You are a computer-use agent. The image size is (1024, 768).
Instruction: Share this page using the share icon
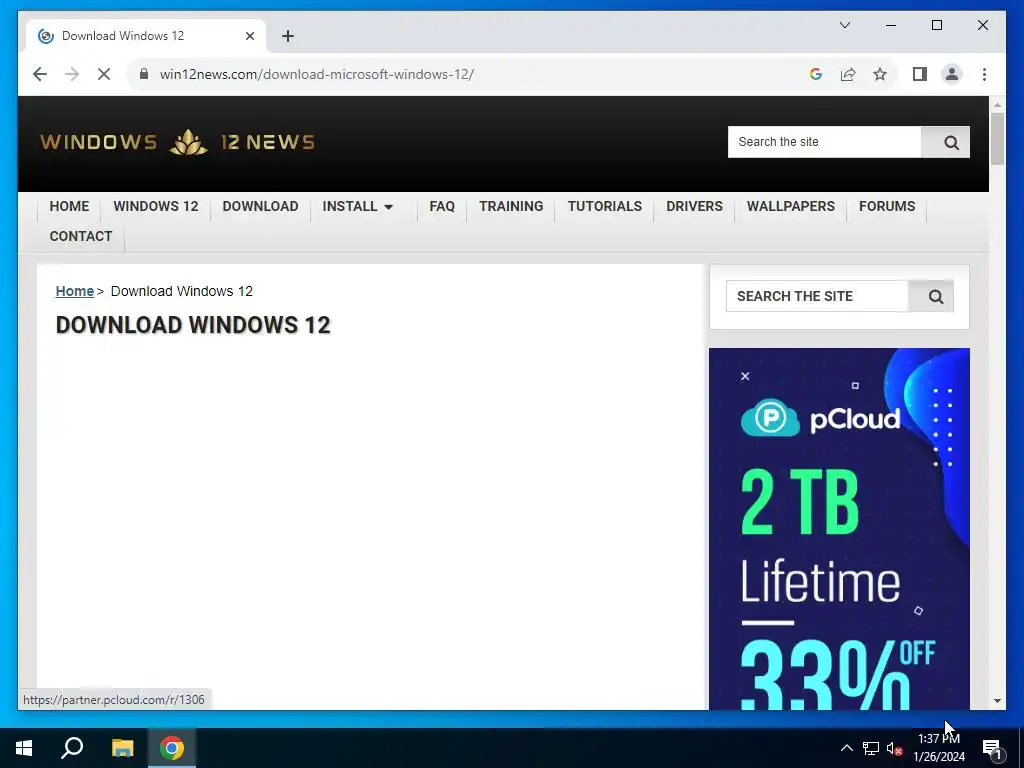848,74
